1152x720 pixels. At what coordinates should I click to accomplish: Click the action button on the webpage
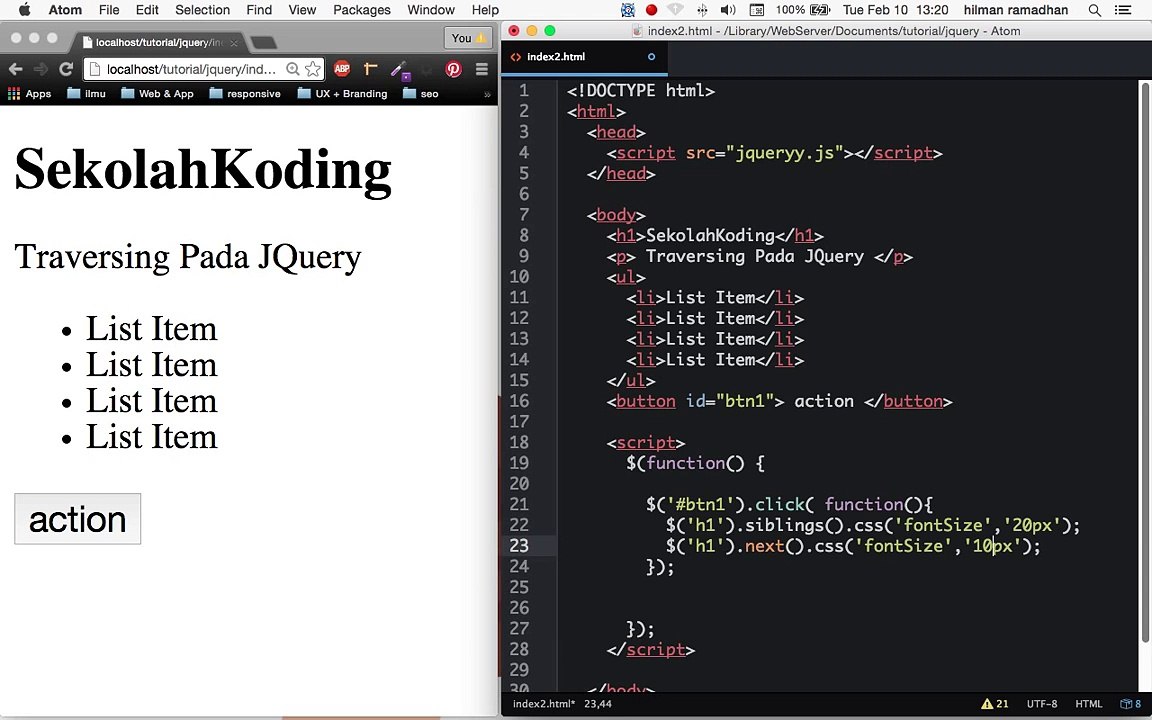click(77, 519)
